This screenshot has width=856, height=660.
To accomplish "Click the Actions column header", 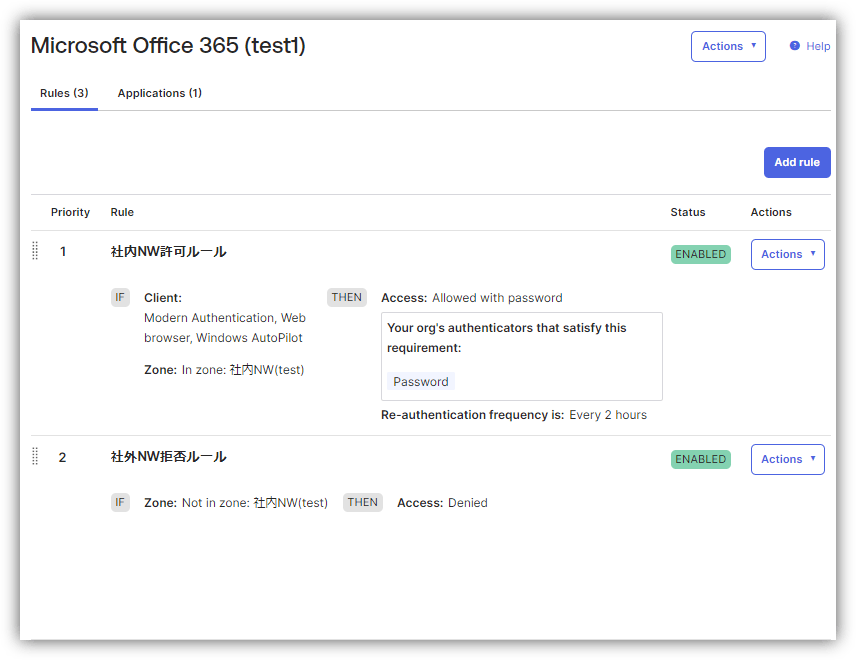I will coord(771,212).
